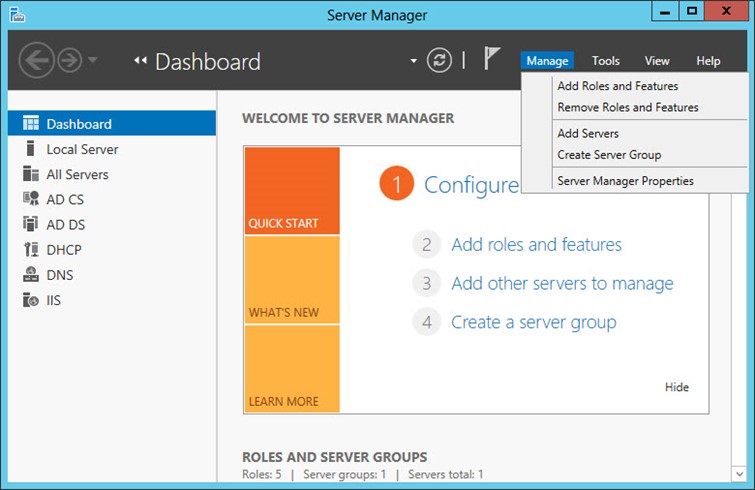Image resolution: width=755 pixels, height=490 pixels.
Task: Select Add Roles and Features menu entry
Action: point(617,86)
